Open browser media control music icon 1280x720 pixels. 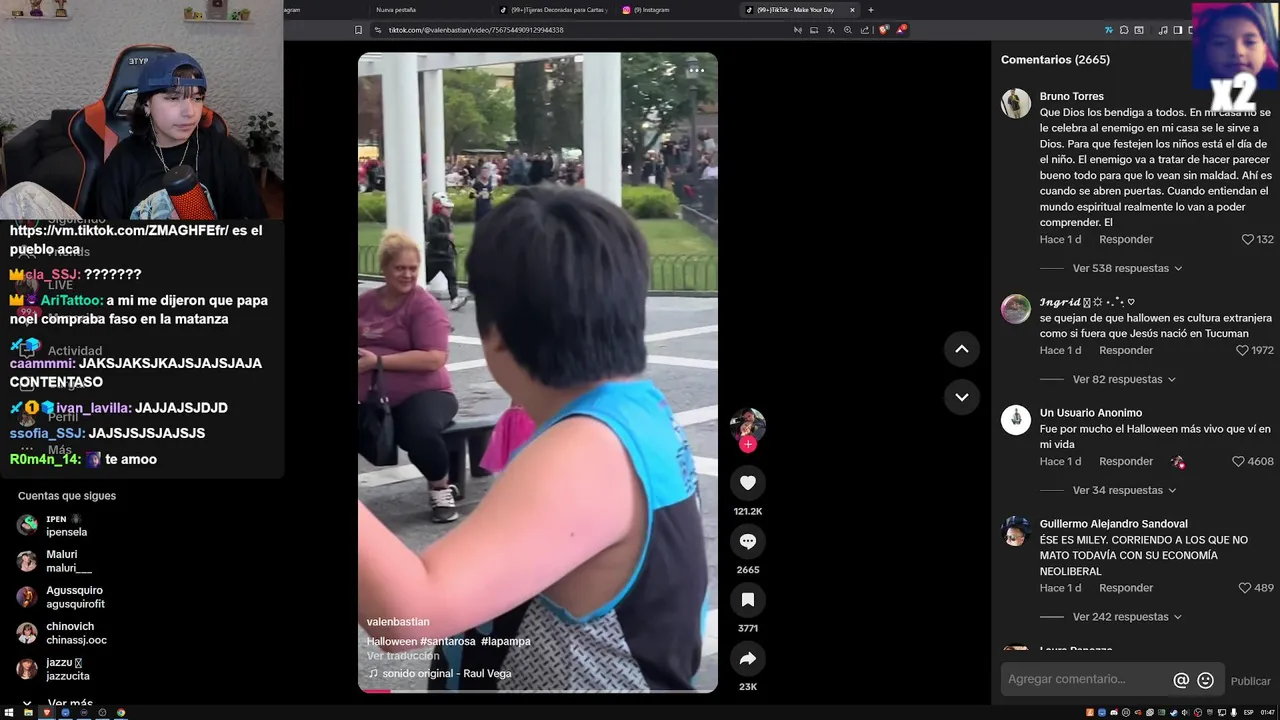[1163, 30]
